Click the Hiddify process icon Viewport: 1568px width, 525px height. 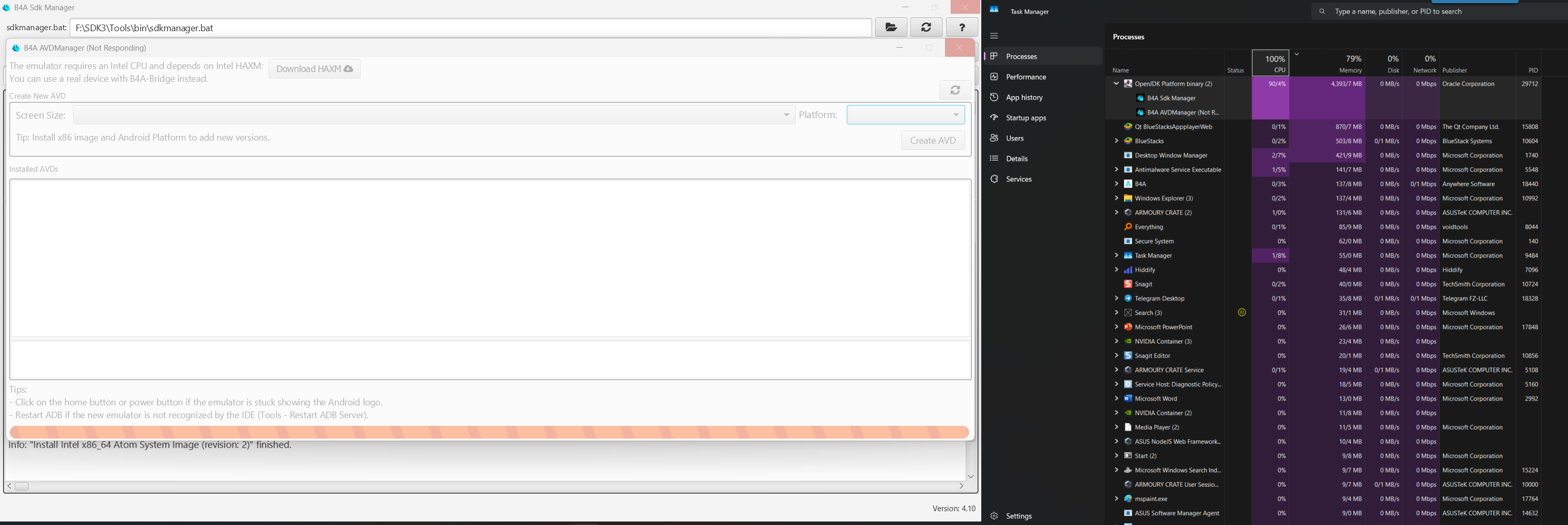pyautogui.click(x=1128, y=270)
